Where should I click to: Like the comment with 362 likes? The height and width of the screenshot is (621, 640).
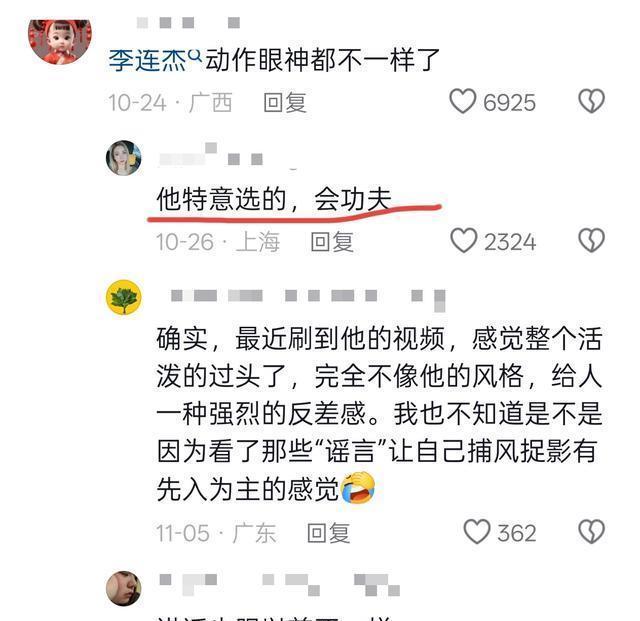(477, 532)
